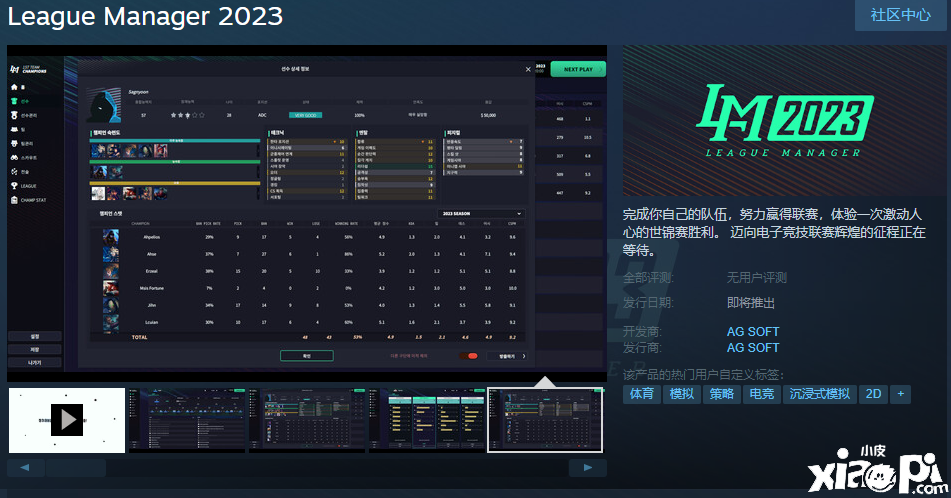Click the VERY GOOD status badge
The image size is (951, 498).
click(306, 115)
